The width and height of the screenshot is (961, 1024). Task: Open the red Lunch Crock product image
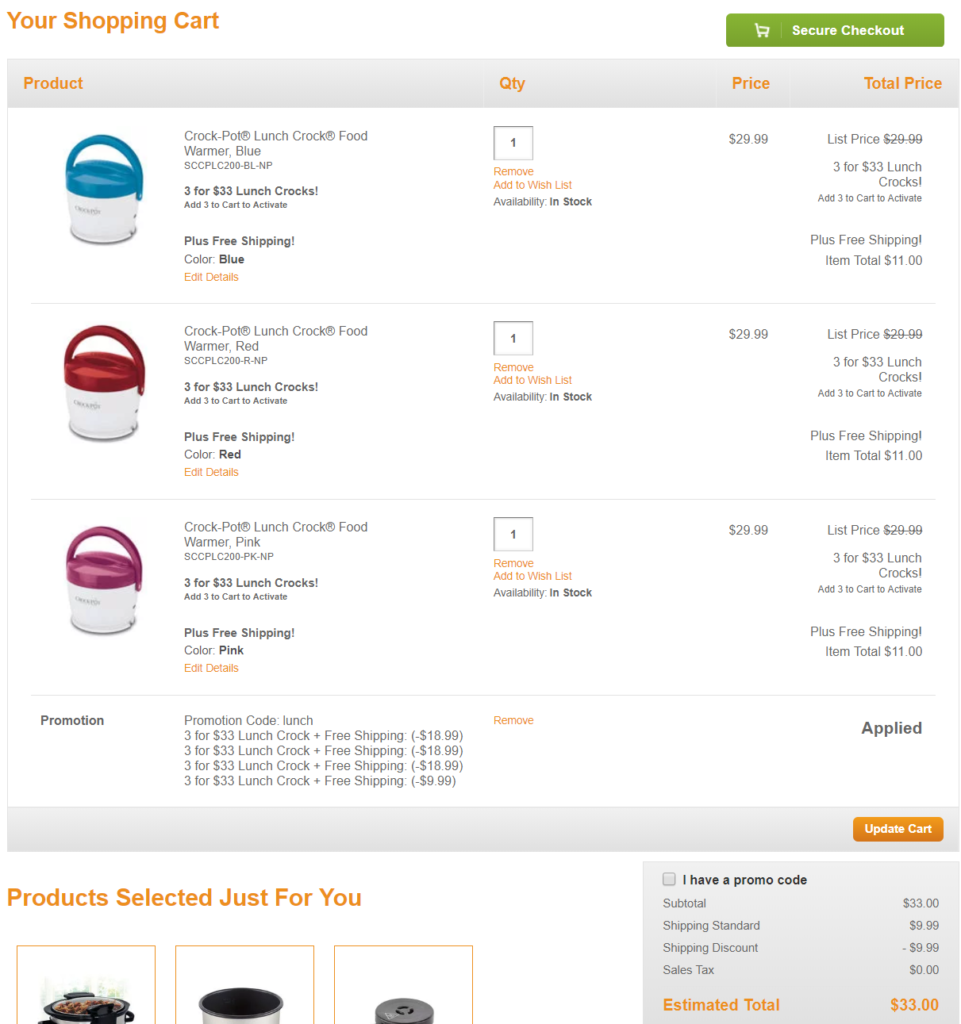pos(103,385)
